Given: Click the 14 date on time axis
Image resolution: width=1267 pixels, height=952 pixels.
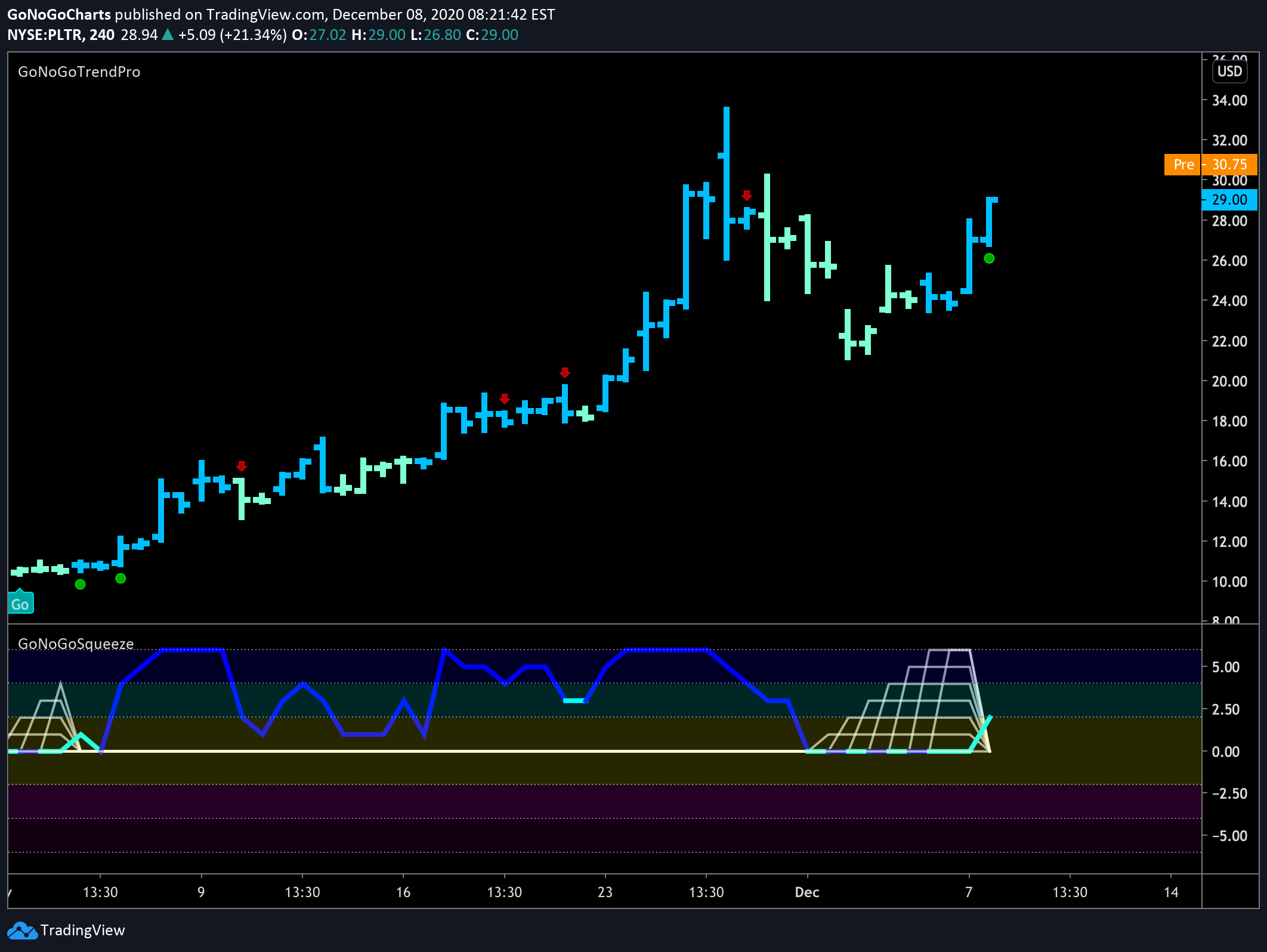Looking at the screenshot, I should tap(1171, 892).
